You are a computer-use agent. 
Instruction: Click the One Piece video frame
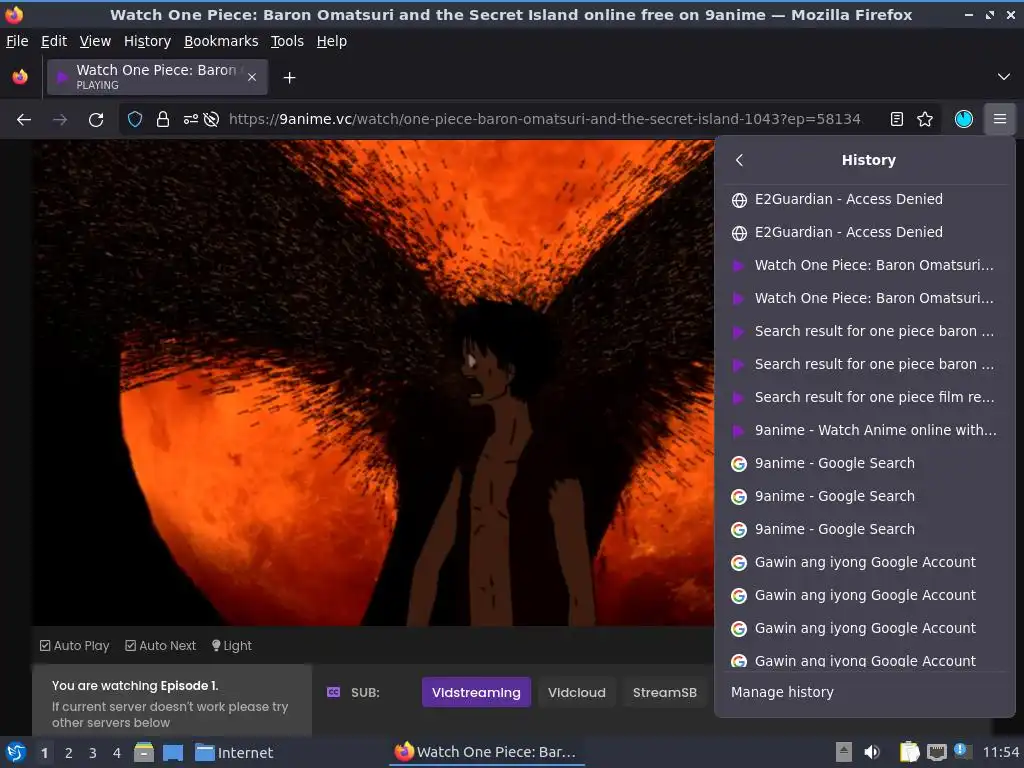tap(374, 383)
